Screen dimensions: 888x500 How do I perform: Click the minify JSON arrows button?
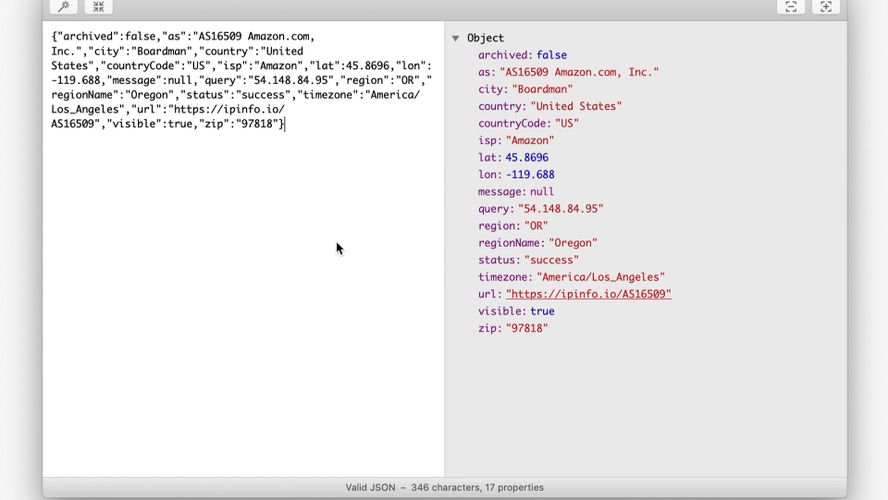[99, 6]
